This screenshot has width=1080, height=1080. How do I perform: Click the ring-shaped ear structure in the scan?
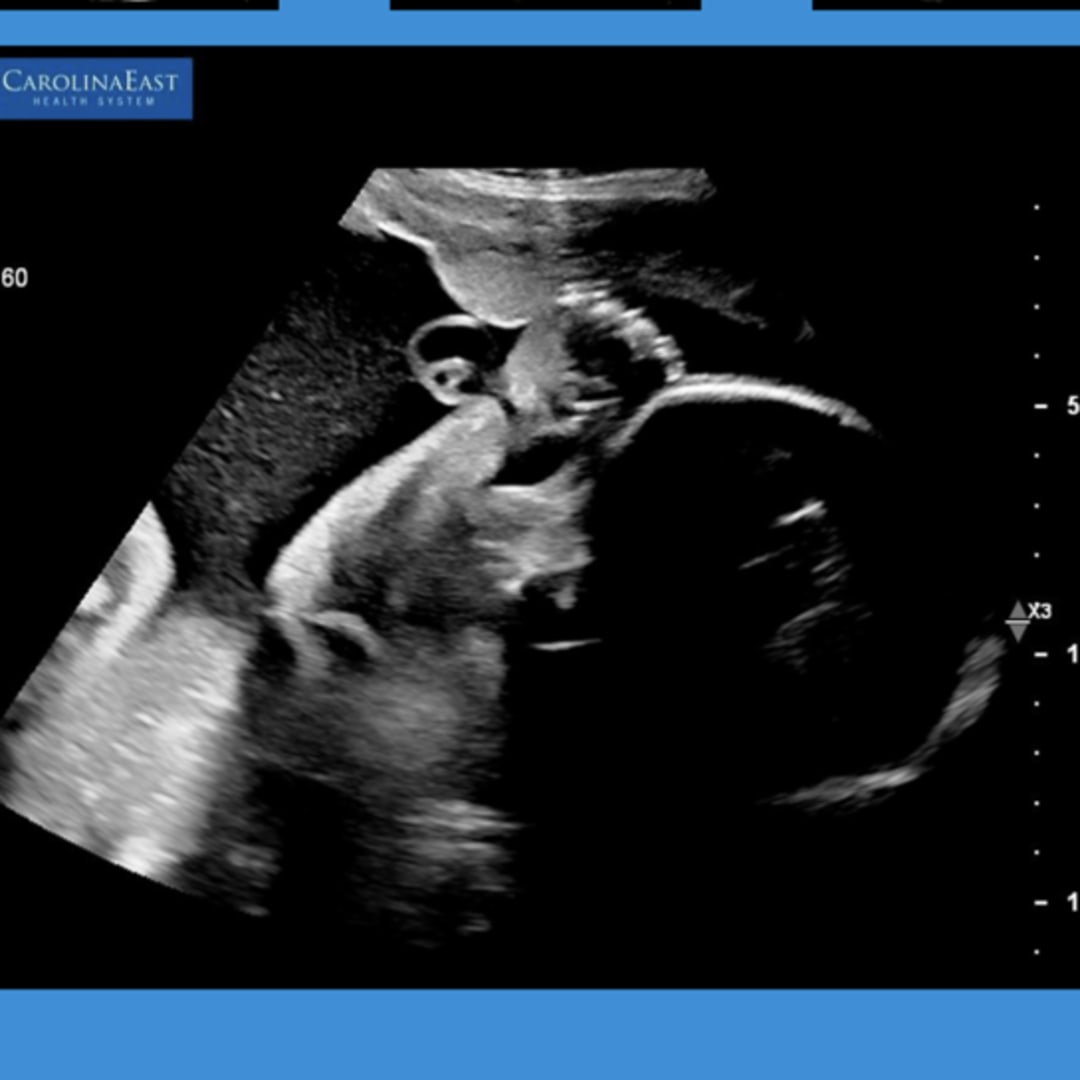pyautogui.click(x=450, y=358)
